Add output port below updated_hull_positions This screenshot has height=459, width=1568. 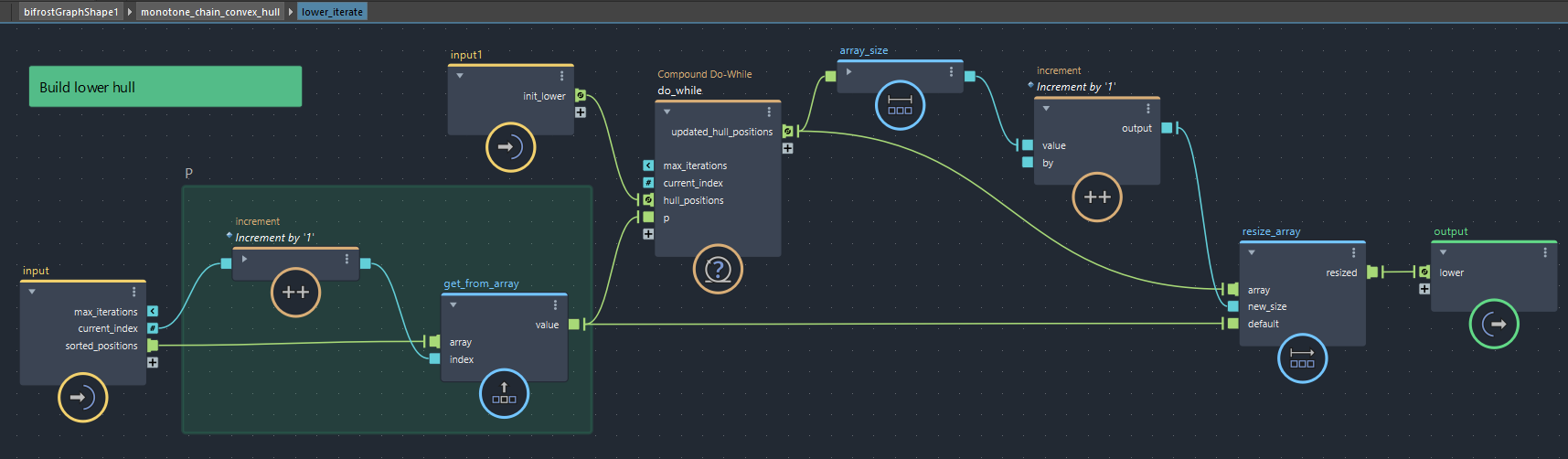tap(787, 148)
